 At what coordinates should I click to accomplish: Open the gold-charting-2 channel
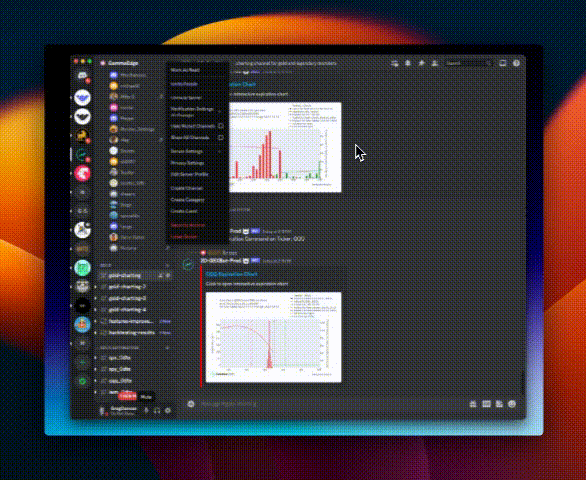(127, 298)
